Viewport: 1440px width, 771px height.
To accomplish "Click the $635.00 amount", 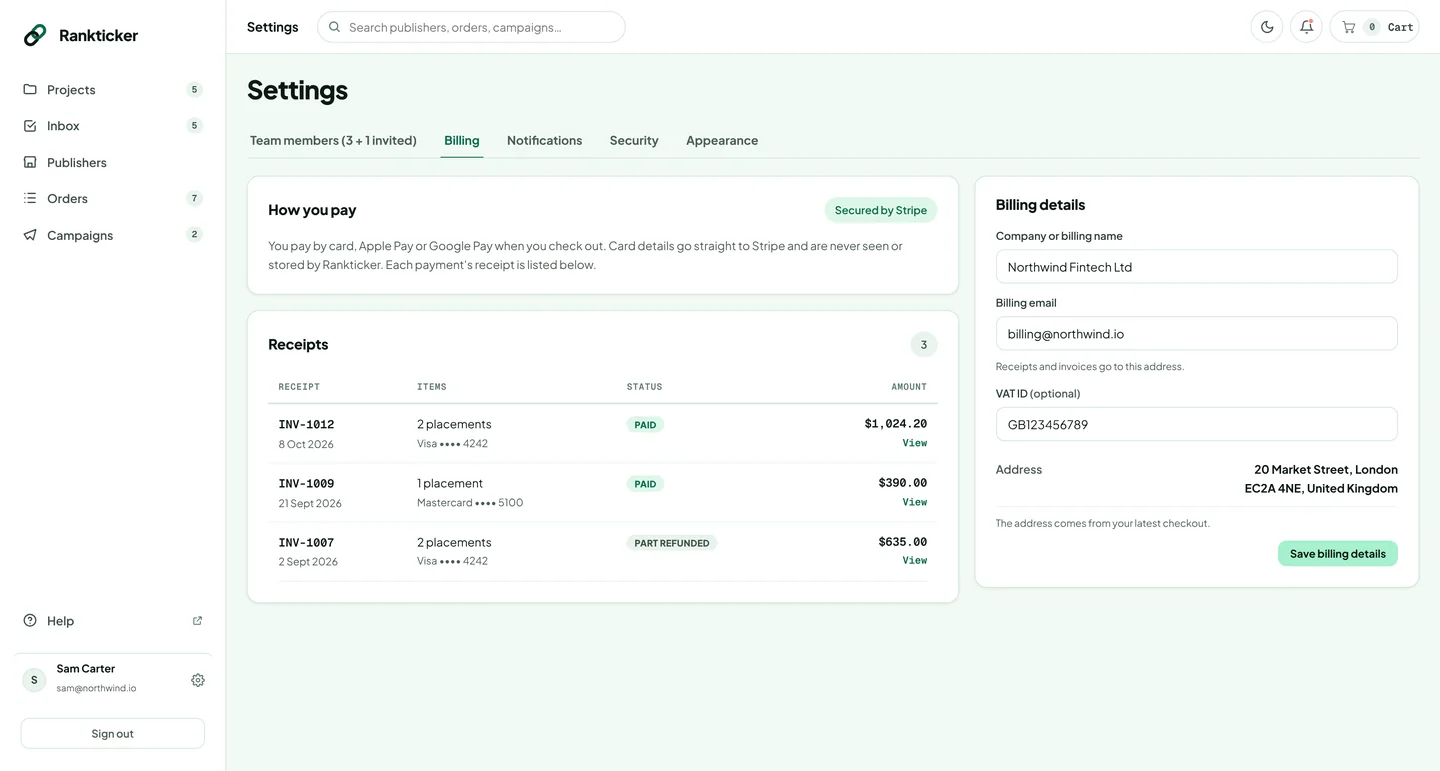I will [x=903, y=542].
